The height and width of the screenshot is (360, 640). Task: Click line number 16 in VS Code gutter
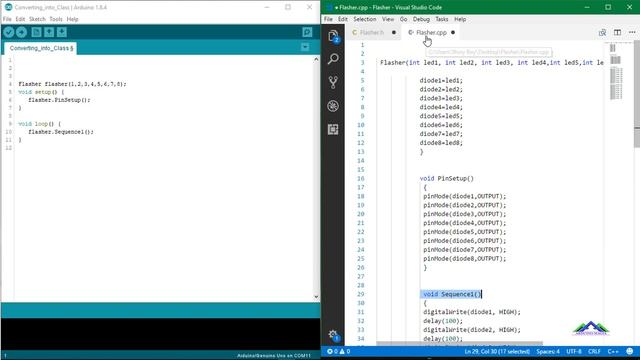tap(360, 178)
